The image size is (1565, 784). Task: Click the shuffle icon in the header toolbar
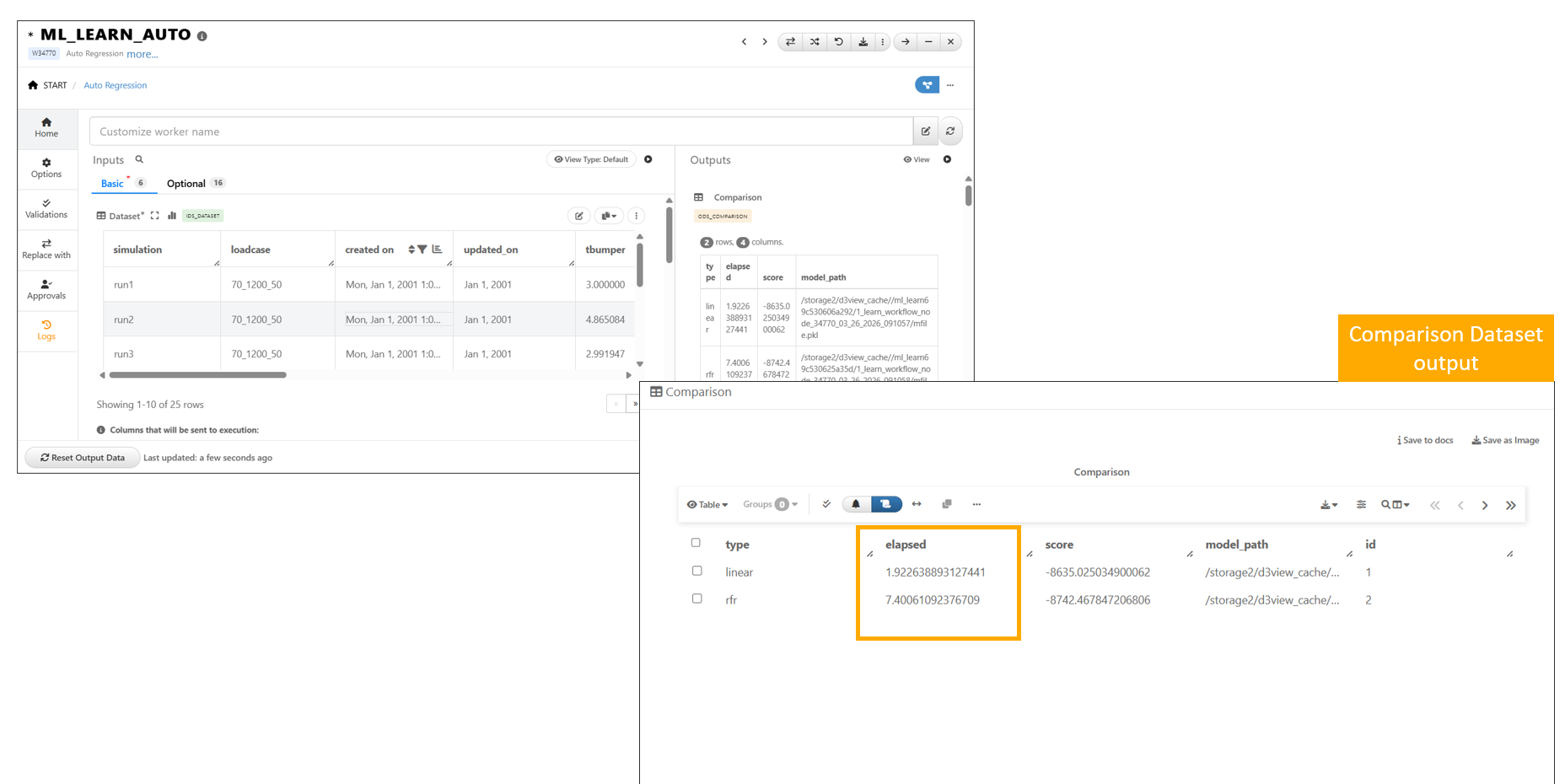click(x=815, y=41)
